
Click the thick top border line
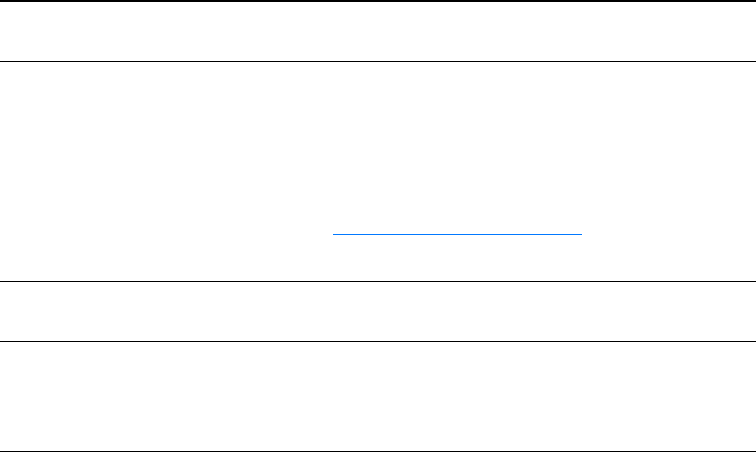pos(378,2)
